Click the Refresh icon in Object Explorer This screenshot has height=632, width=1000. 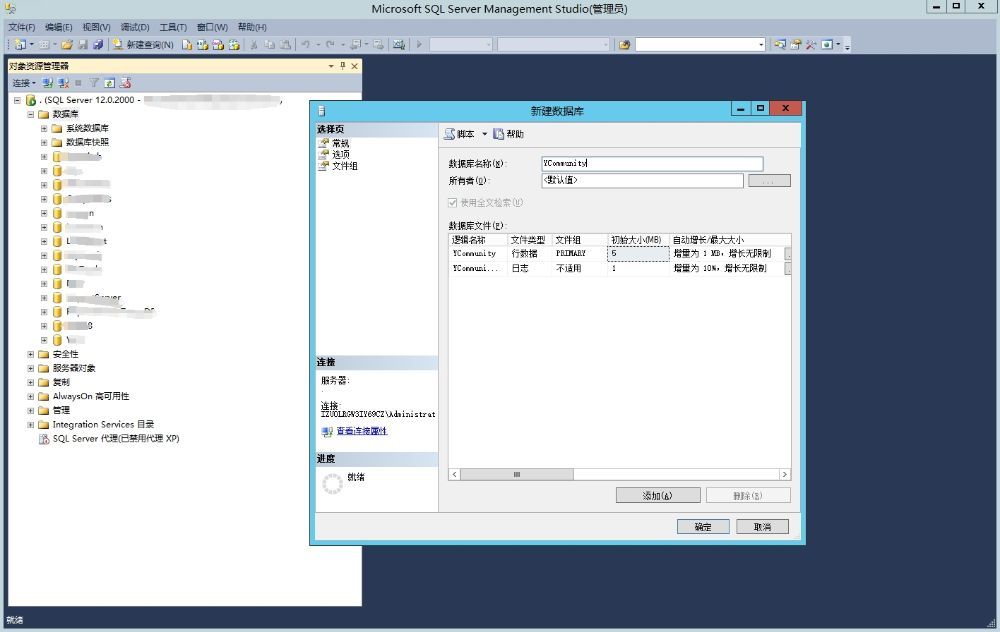click(110, 83)
